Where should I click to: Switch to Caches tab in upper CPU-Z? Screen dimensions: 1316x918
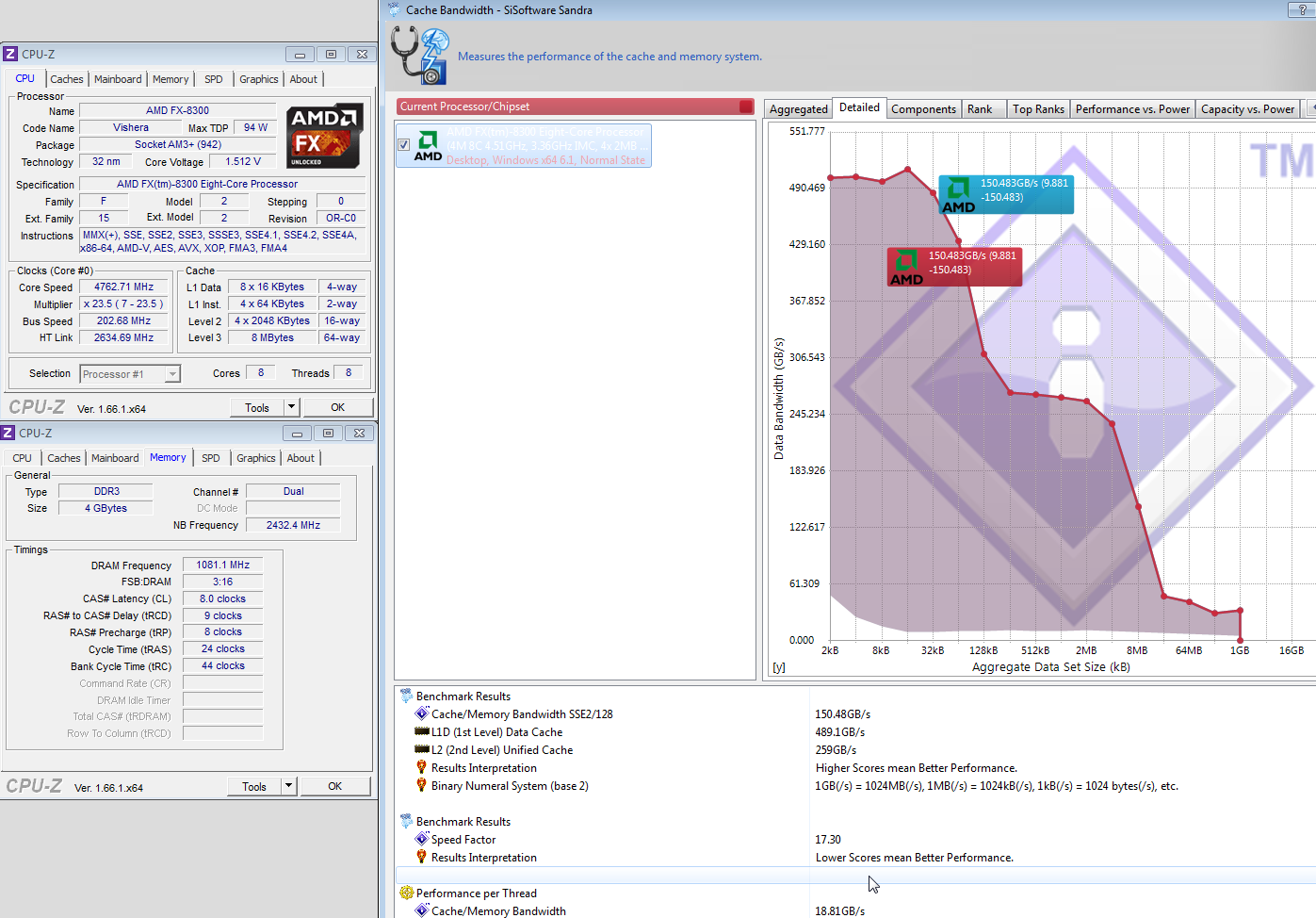[x=67, y=79]
